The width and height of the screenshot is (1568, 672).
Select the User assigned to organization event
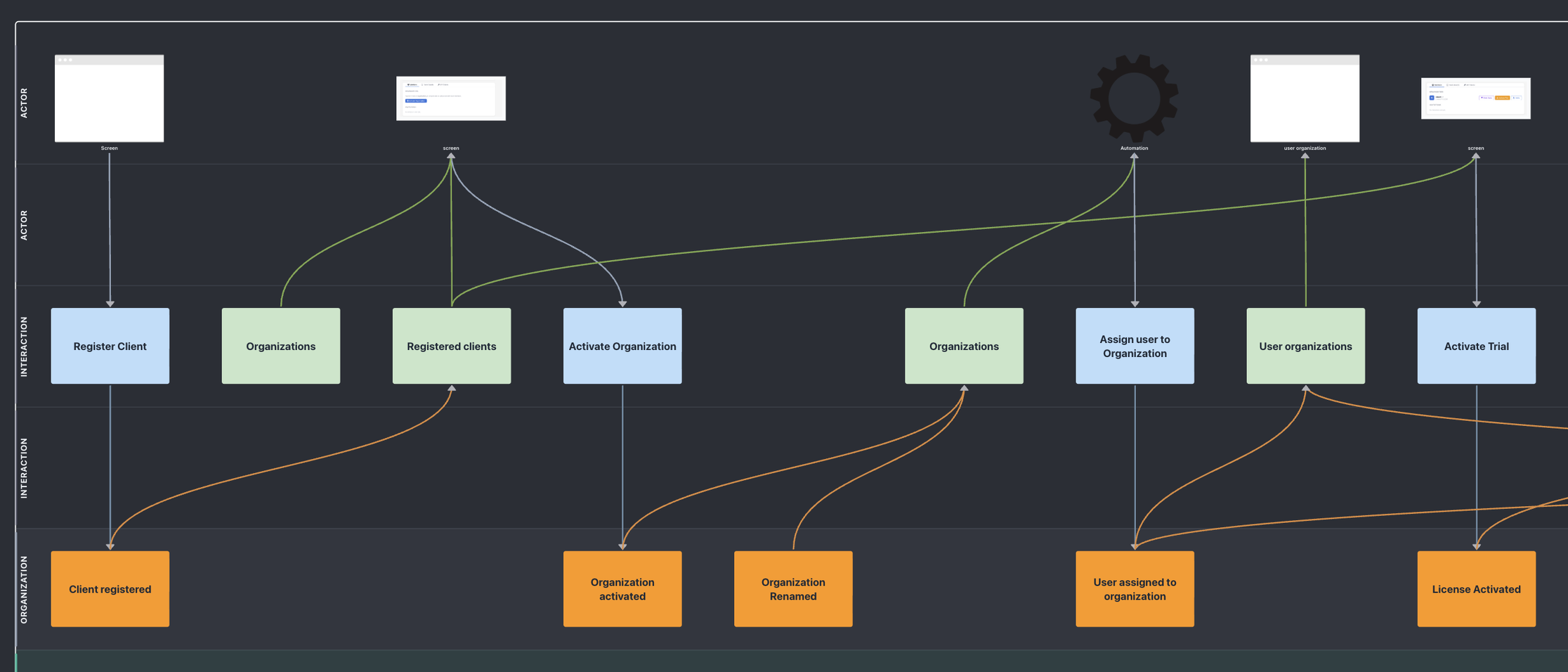coord(1135,589)
